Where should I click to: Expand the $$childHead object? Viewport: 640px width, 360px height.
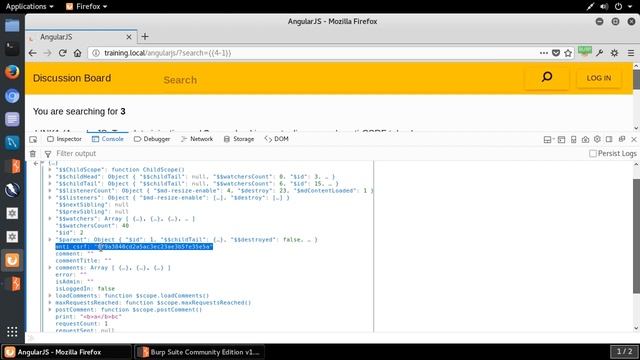[50, 176]
